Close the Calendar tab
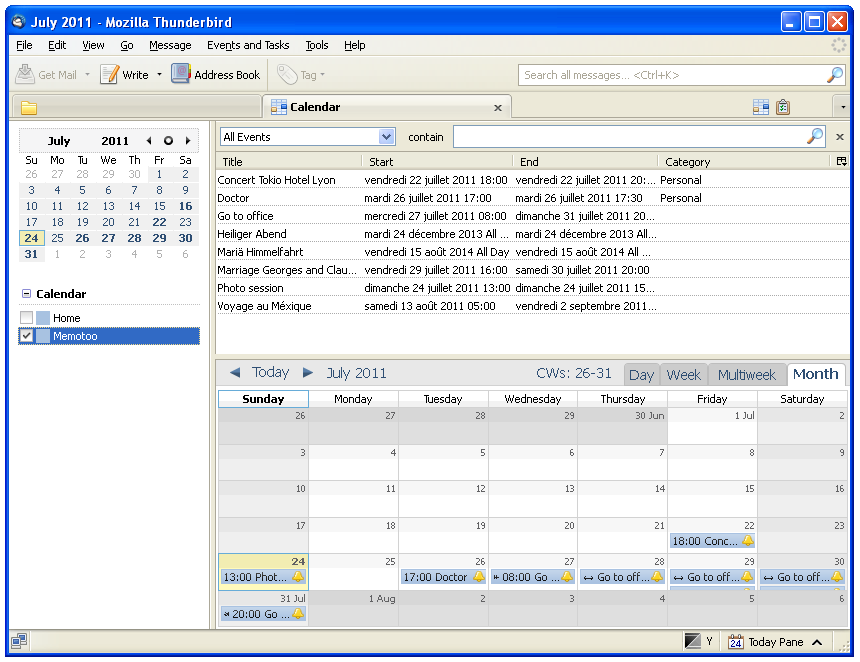The image size is (860, 662). (x=497, y=108)
